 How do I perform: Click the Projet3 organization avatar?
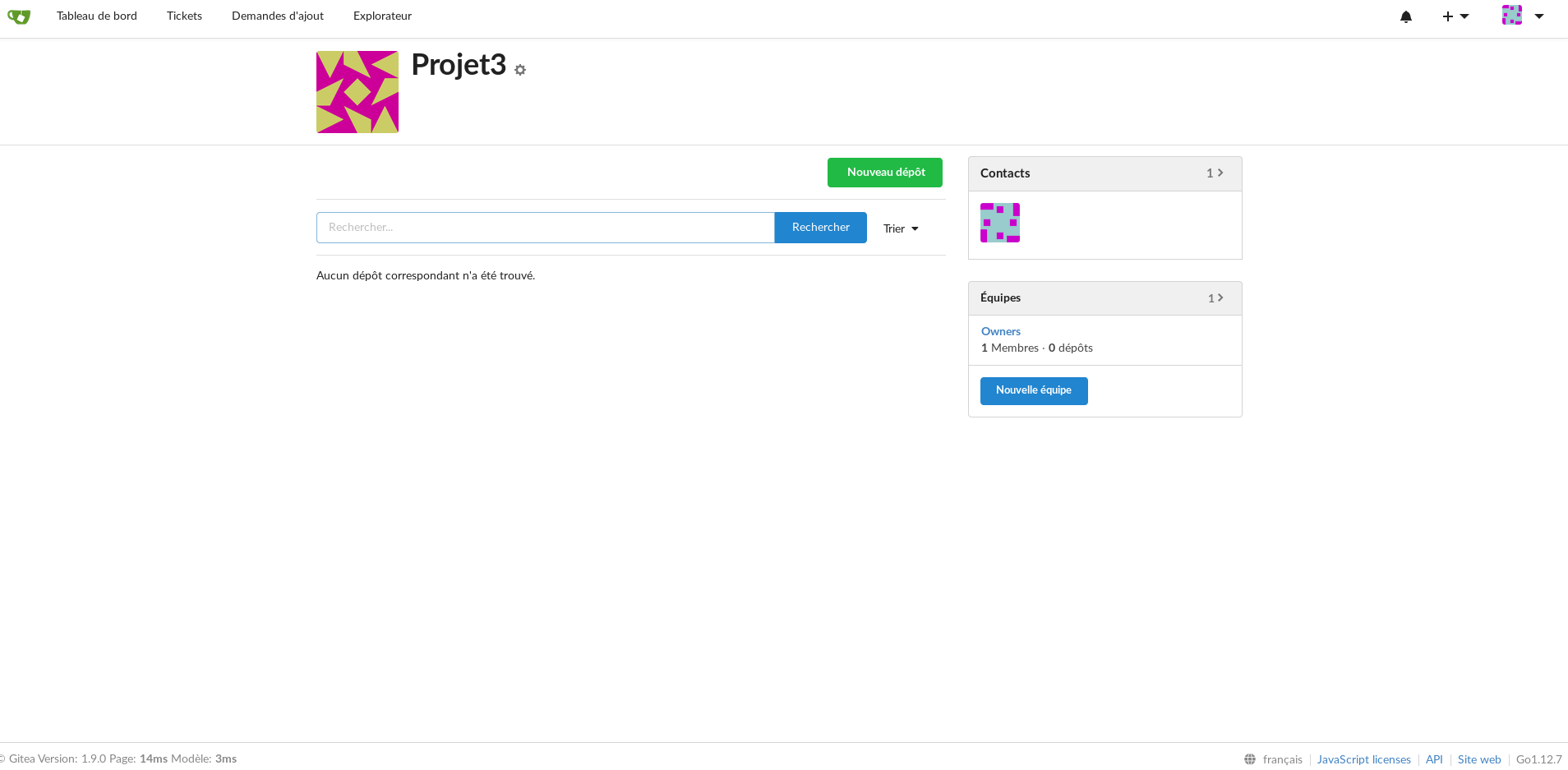click(357, 92)
